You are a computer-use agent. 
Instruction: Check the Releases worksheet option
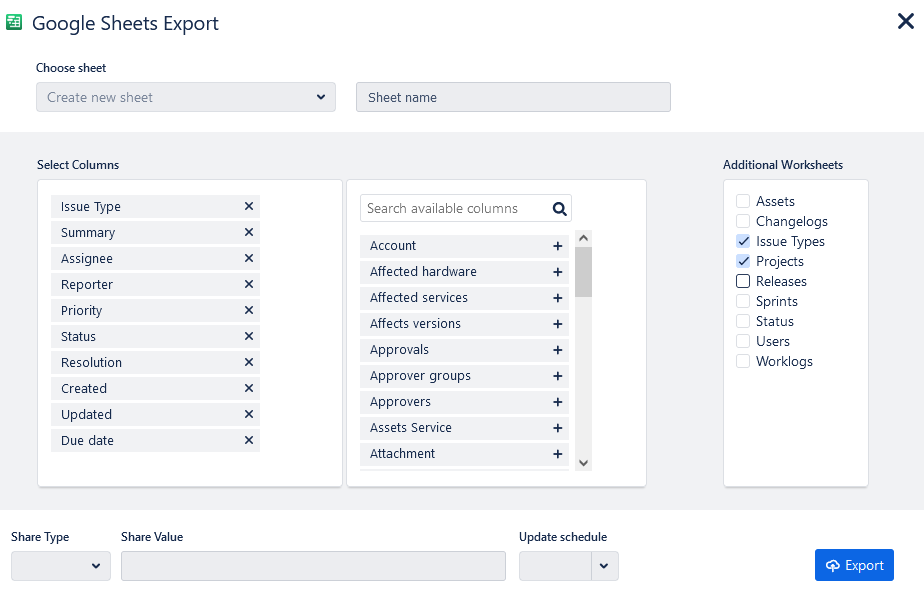[743, 282]
